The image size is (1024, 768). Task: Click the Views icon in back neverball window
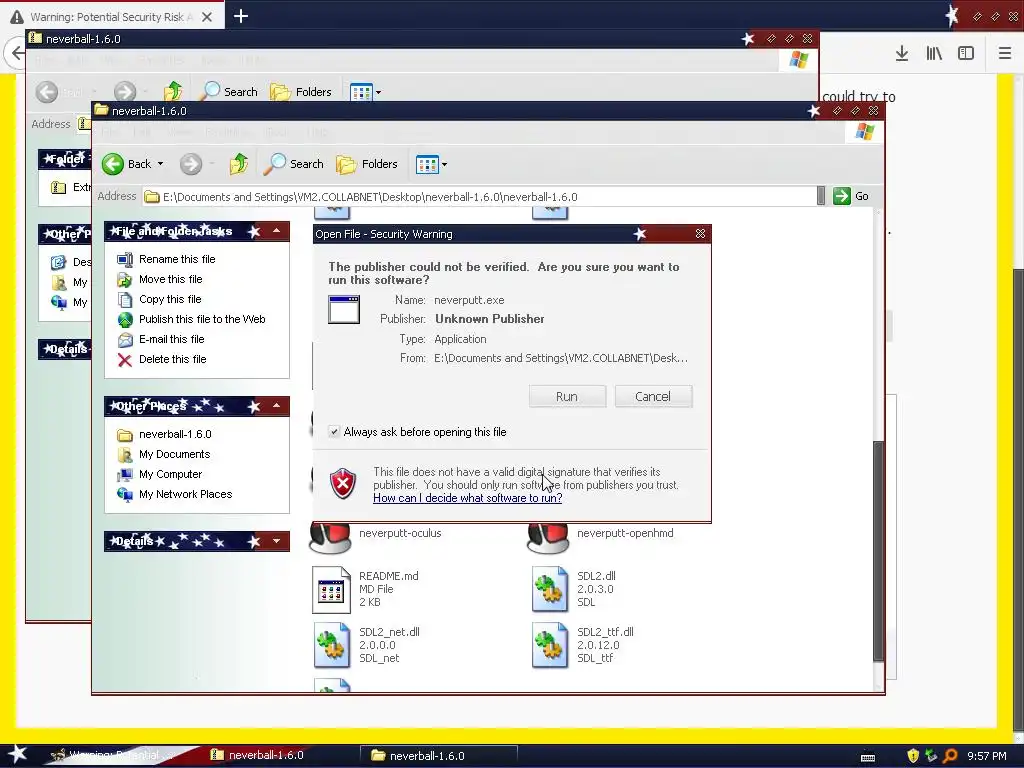[x=361, y=92]
